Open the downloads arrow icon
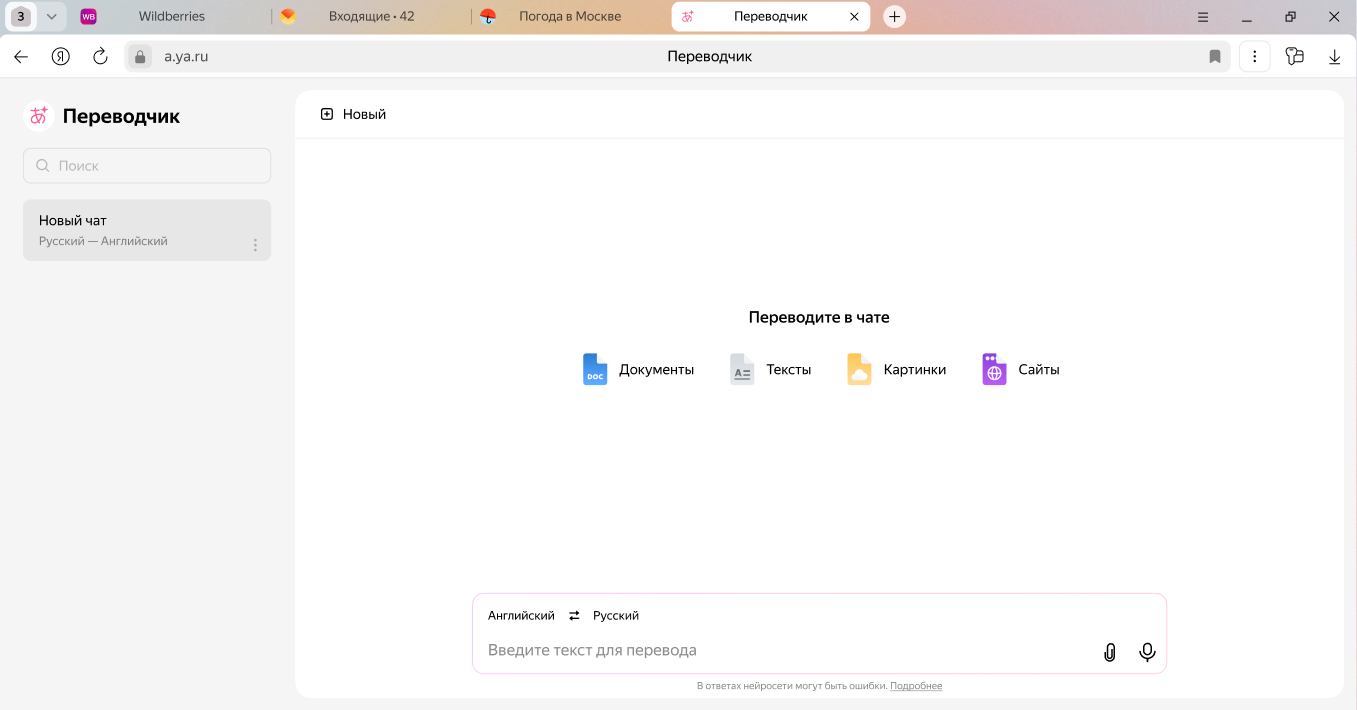The width and height of the screenshot is (1357, 710). coord(1334,57)
